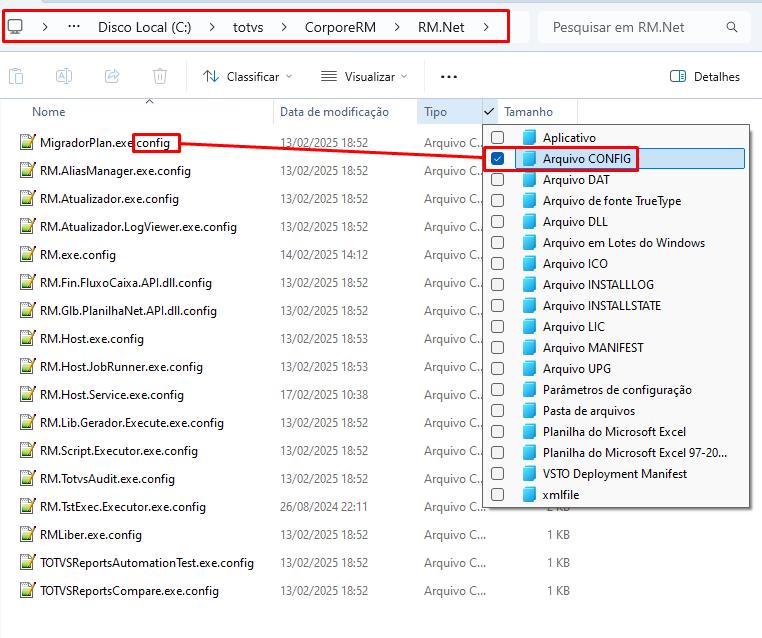
Task: Check the Aplicativo filter checkbox
Action: (497, 138)
